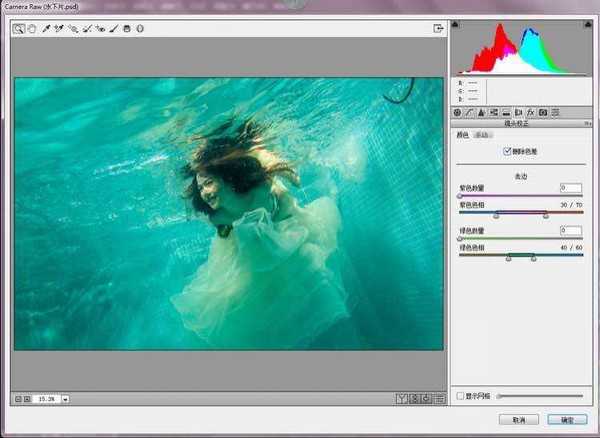Select the Zoom tool in the toolbar

pos(19,29)
